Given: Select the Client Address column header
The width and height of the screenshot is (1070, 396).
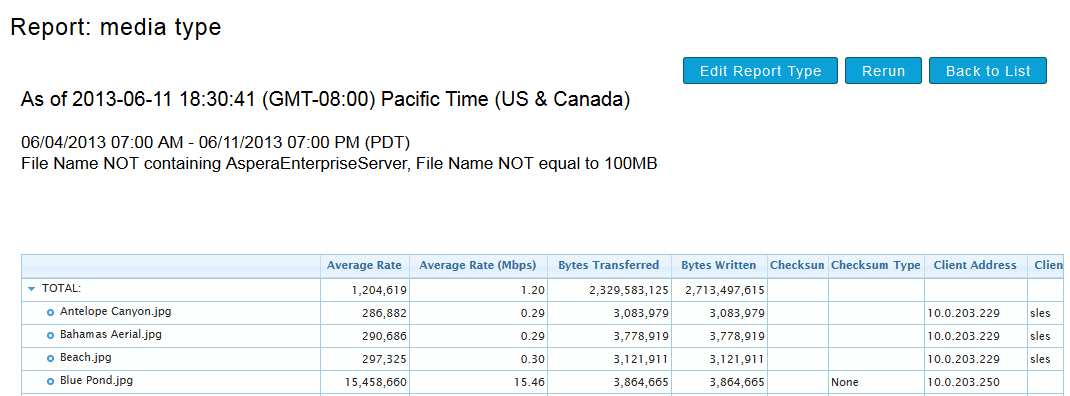Looking at the screenshot, I should 975,266.
